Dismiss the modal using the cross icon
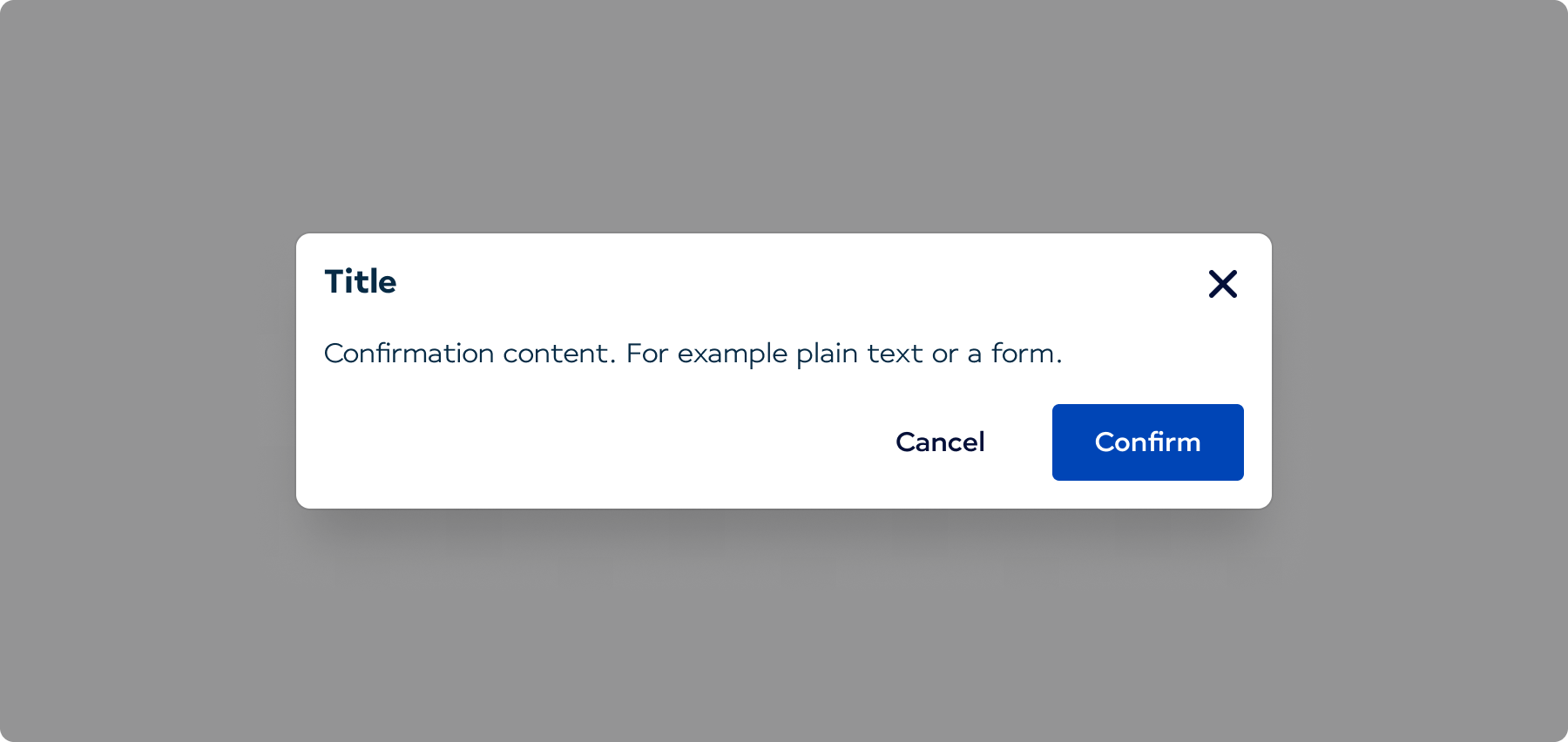Image resolution: width=1568 pixels, height=742 pixels. [x=1222, y=284]
